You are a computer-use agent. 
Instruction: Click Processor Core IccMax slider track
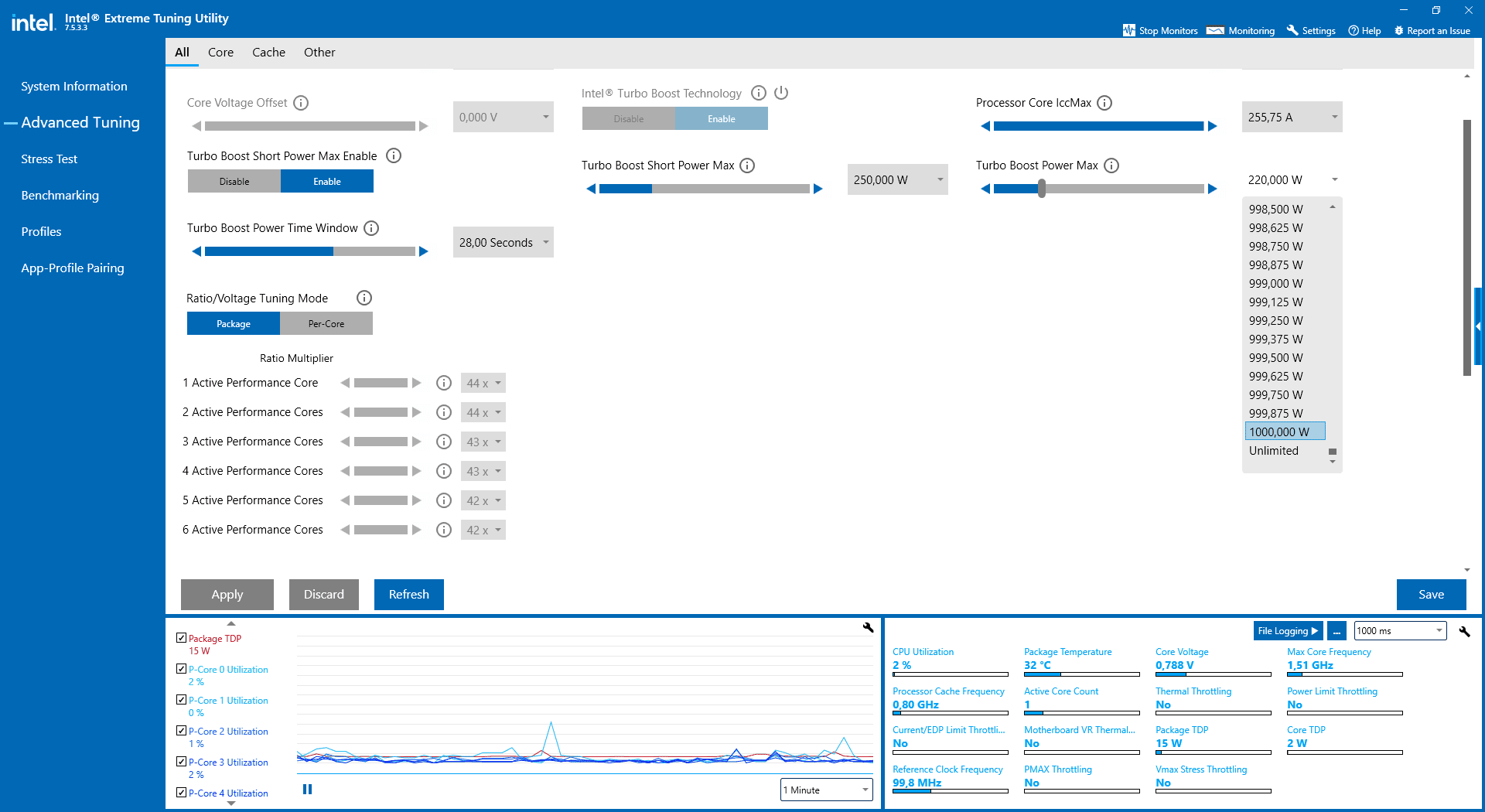[1099, 126]
